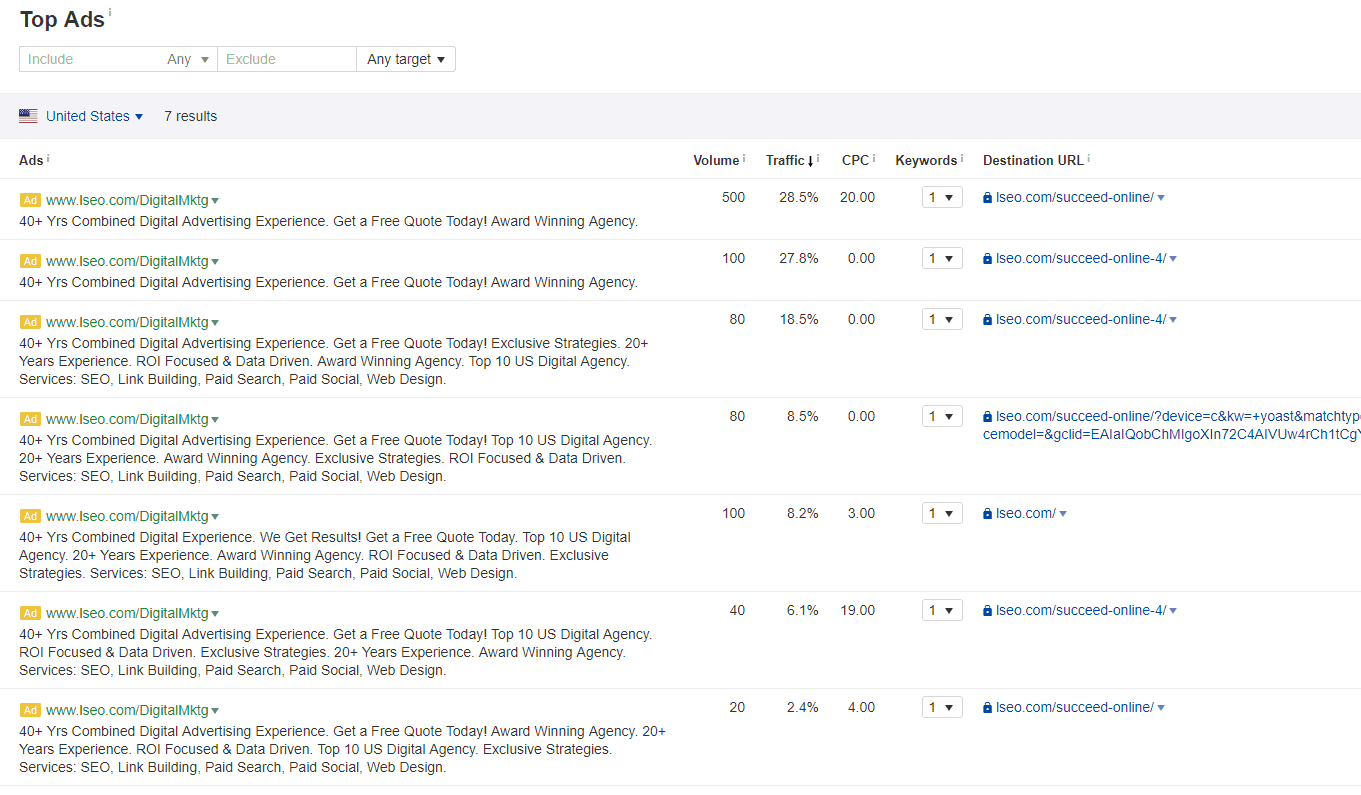Click the Volume column info icon
1361x795 pixels.
pos(744,156)
